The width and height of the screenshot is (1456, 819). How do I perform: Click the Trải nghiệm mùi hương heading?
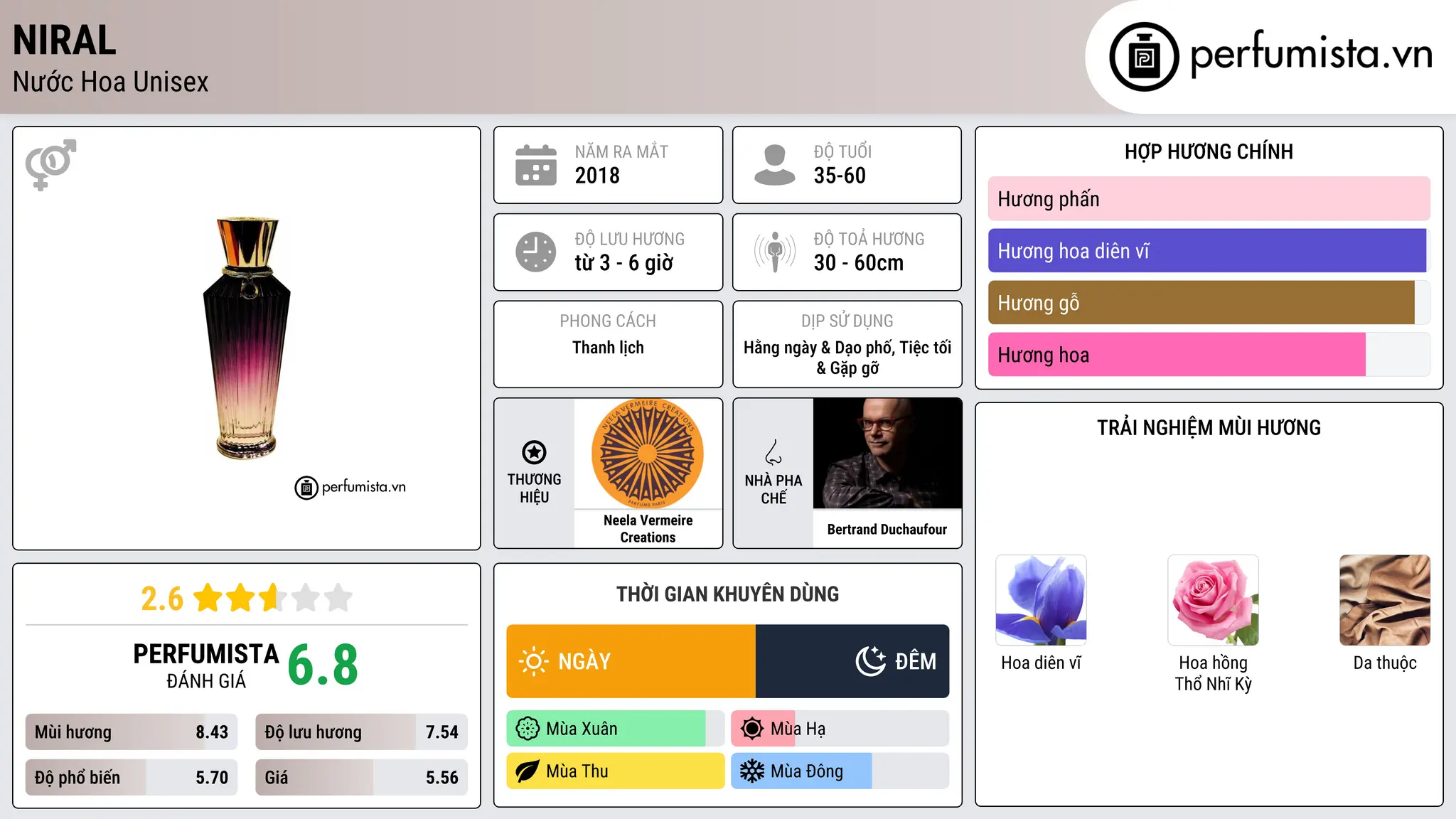coord(1209,428)
